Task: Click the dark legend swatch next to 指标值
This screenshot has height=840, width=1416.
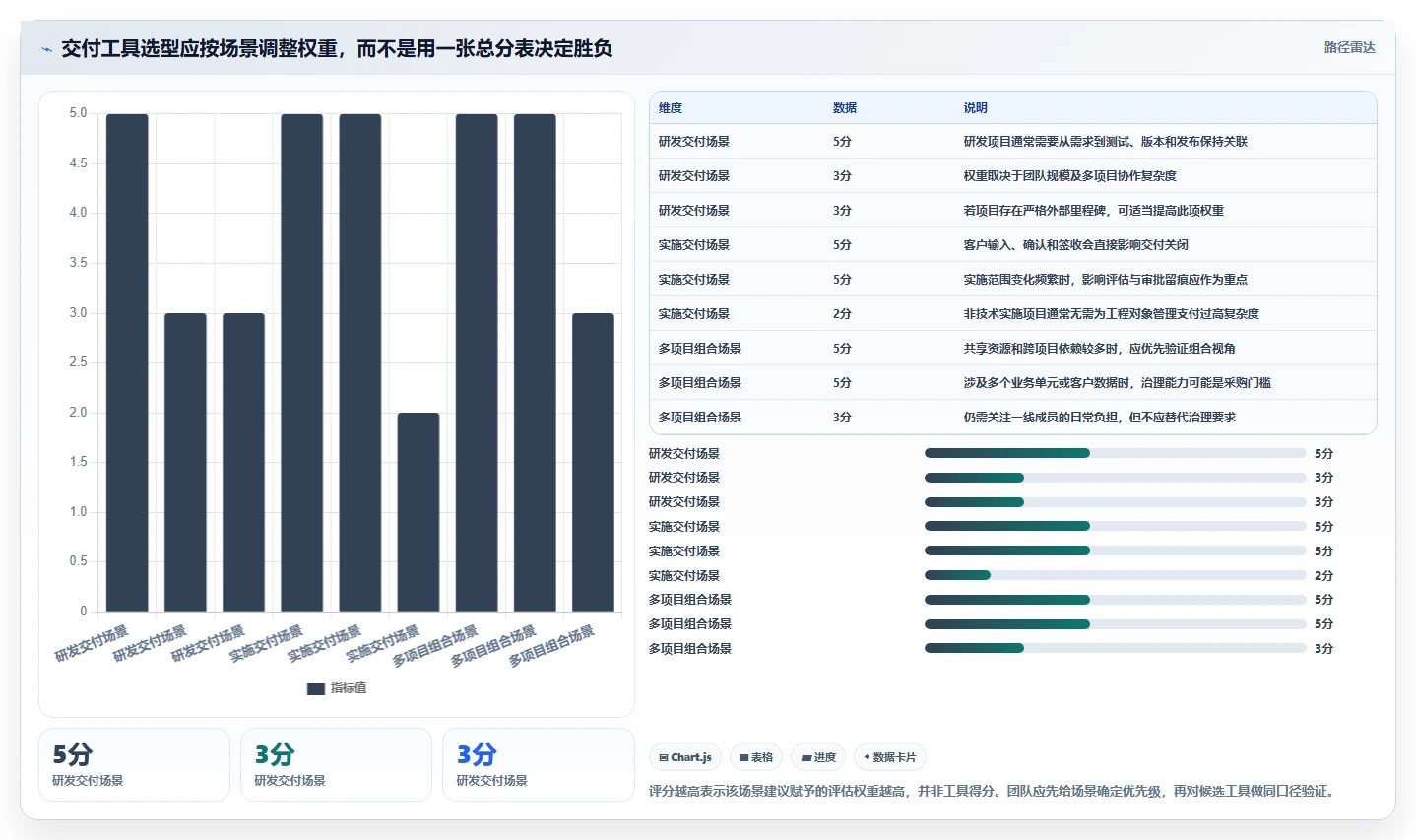Action: click(316, 688)
